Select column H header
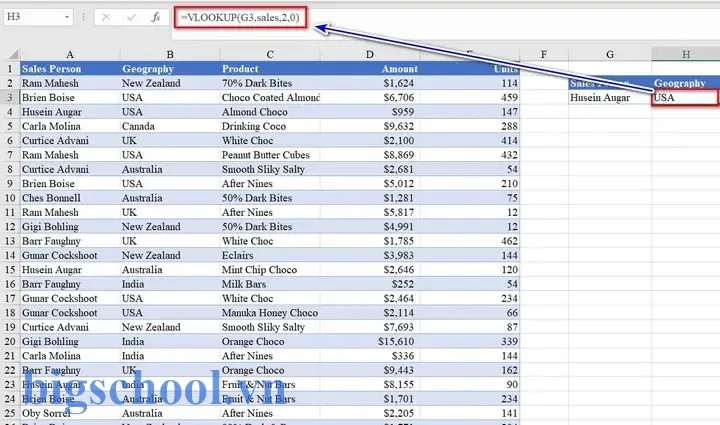This screenshot has height=425, width=720. (686, 55)
